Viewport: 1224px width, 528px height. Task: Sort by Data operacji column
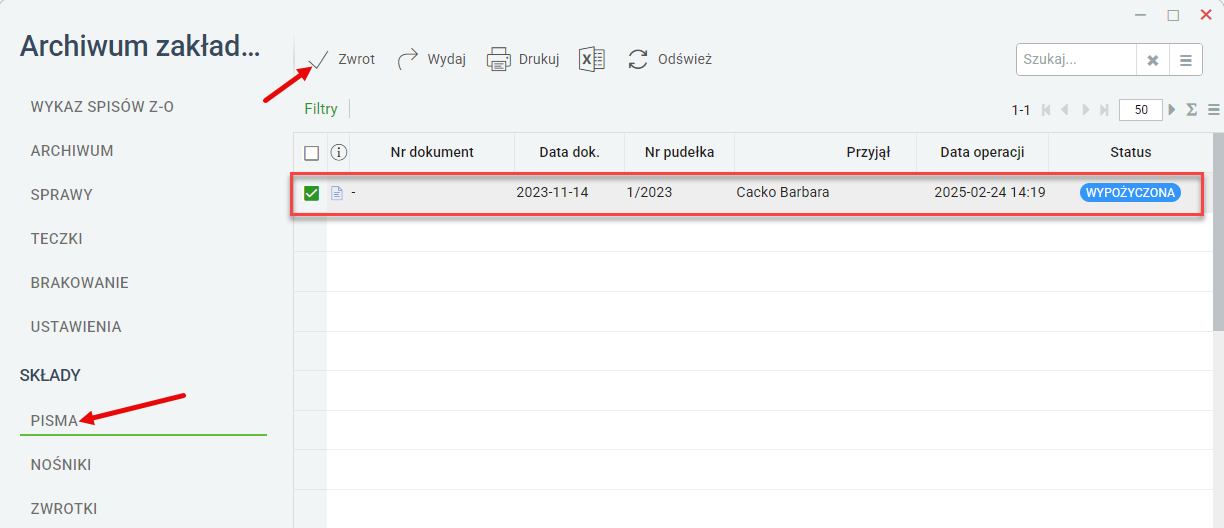pyautogui.click(x=982, y=153)
